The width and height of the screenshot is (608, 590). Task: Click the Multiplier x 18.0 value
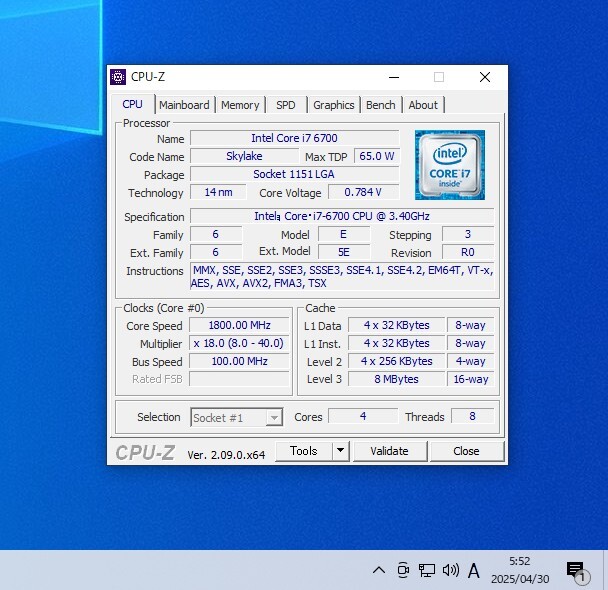click(239, 343)
